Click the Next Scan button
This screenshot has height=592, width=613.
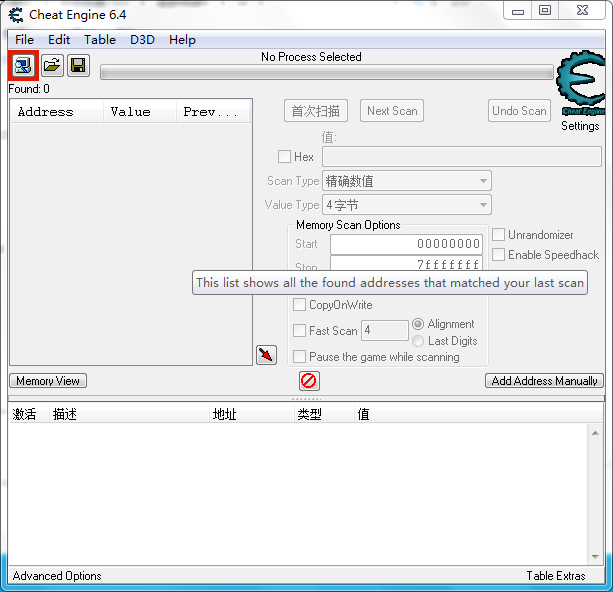tap(392, 111)
